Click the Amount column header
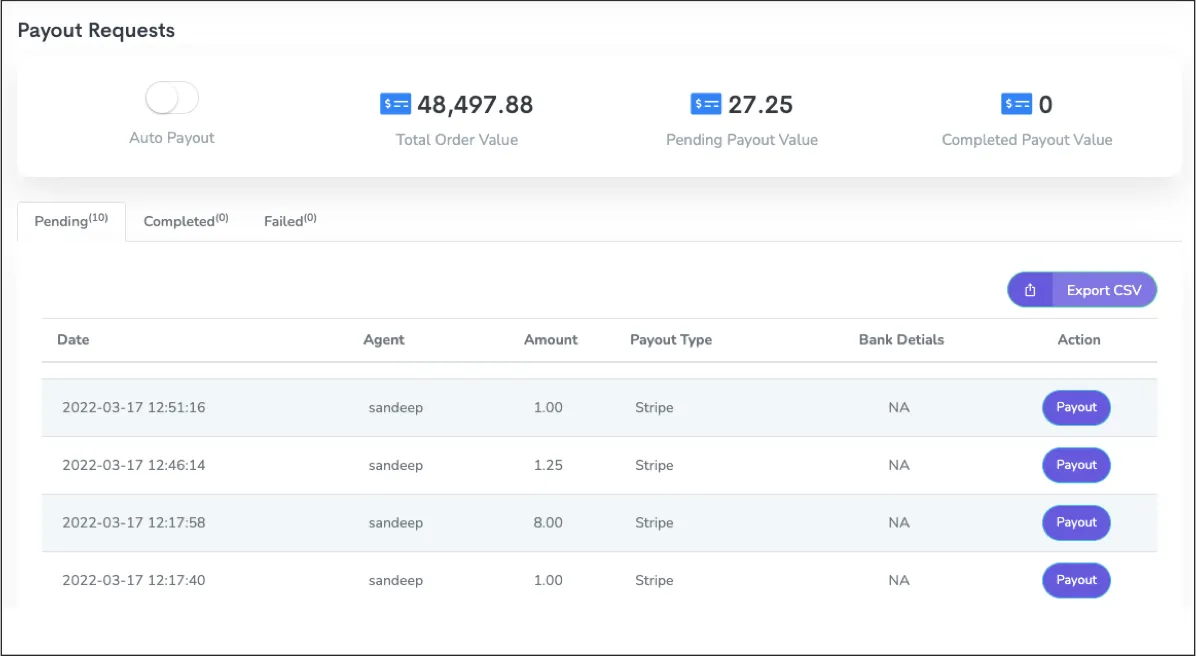Viewport: 1196px width, 656px height. tap(550, 340)
